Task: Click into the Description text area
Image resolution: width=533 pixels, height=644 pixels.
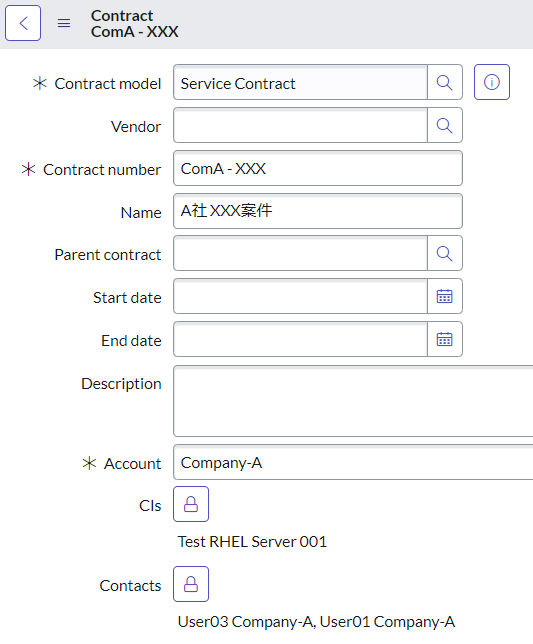Action: 353,401
